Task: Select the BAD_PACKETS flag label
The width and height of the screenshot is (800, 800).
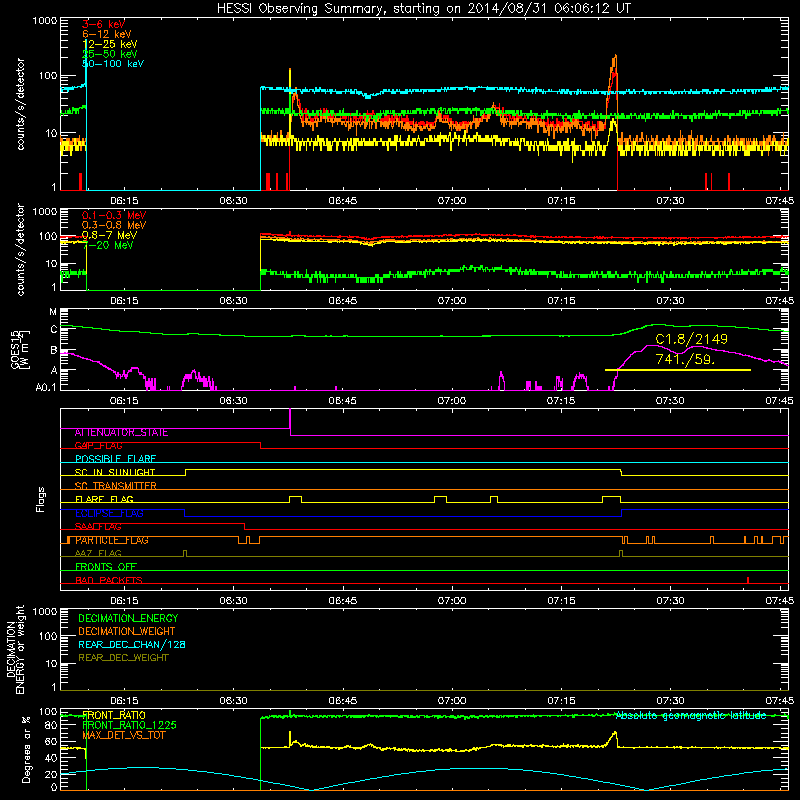Action: (109, 580)
